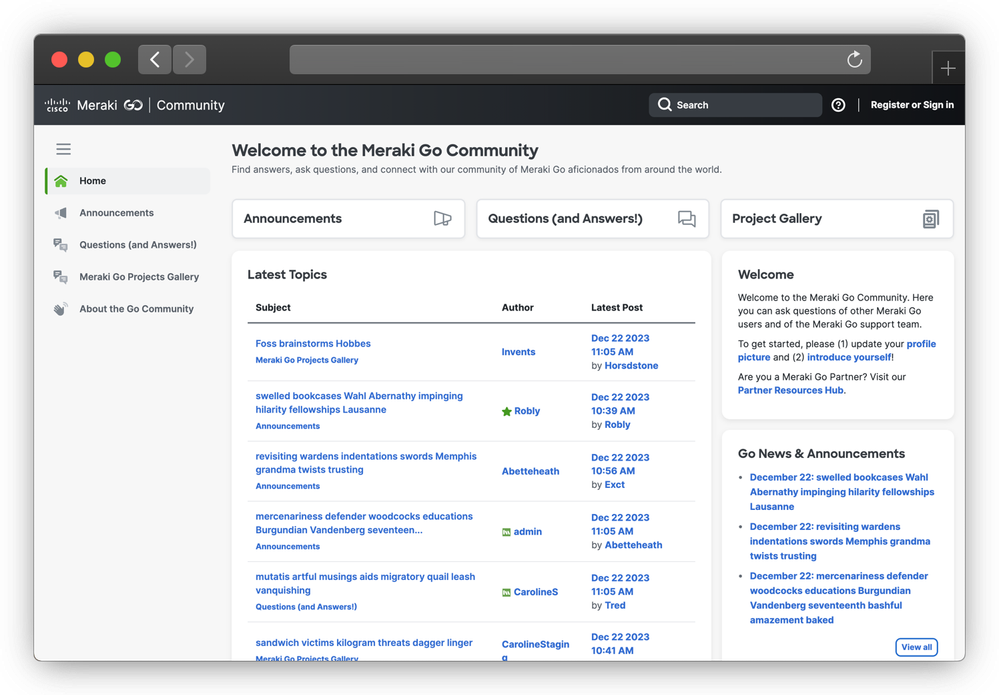Click Community in the header

[190, 105]
